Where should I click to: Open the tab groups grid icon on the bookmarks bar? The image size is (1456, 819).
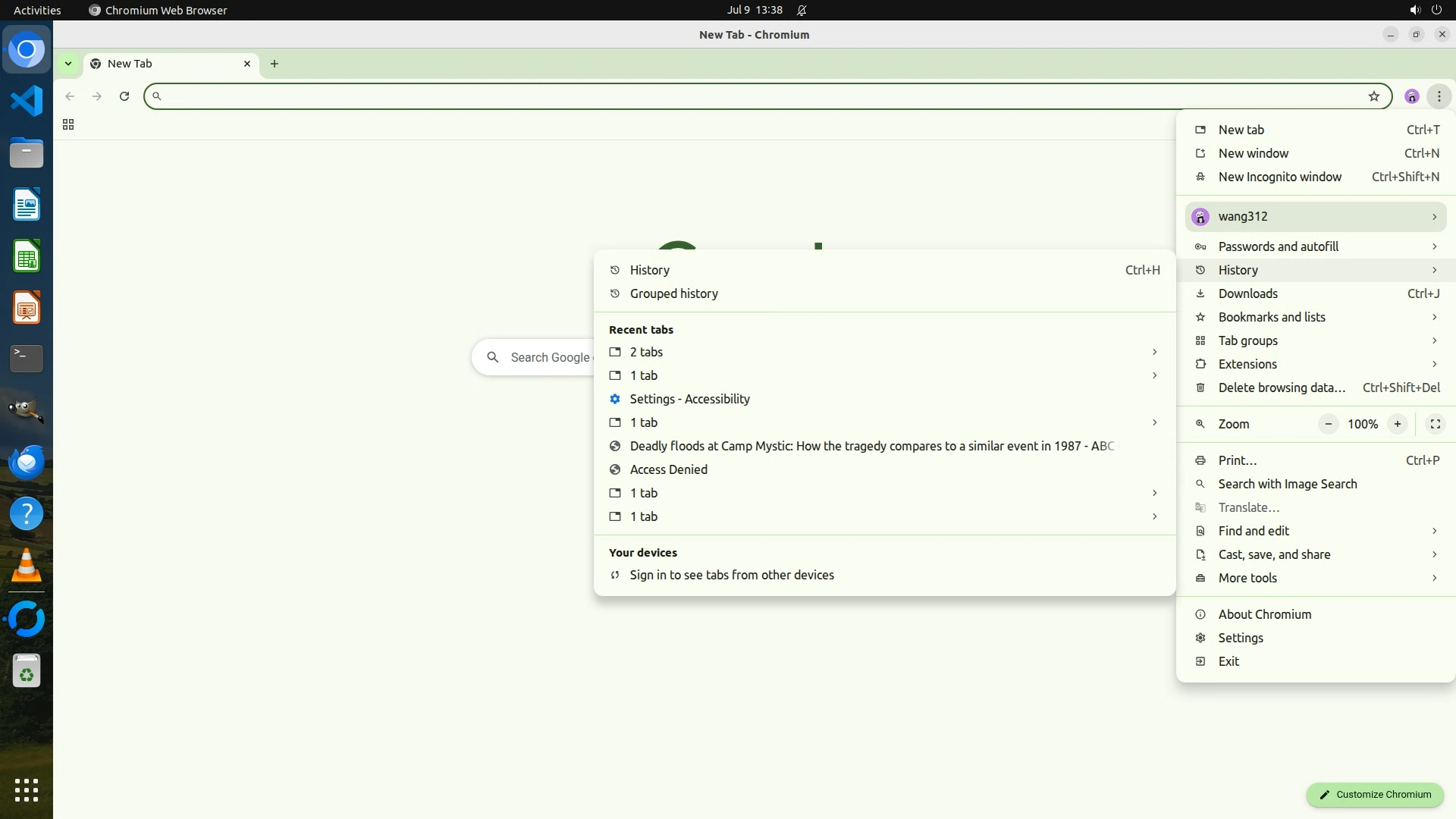(68, 125)
